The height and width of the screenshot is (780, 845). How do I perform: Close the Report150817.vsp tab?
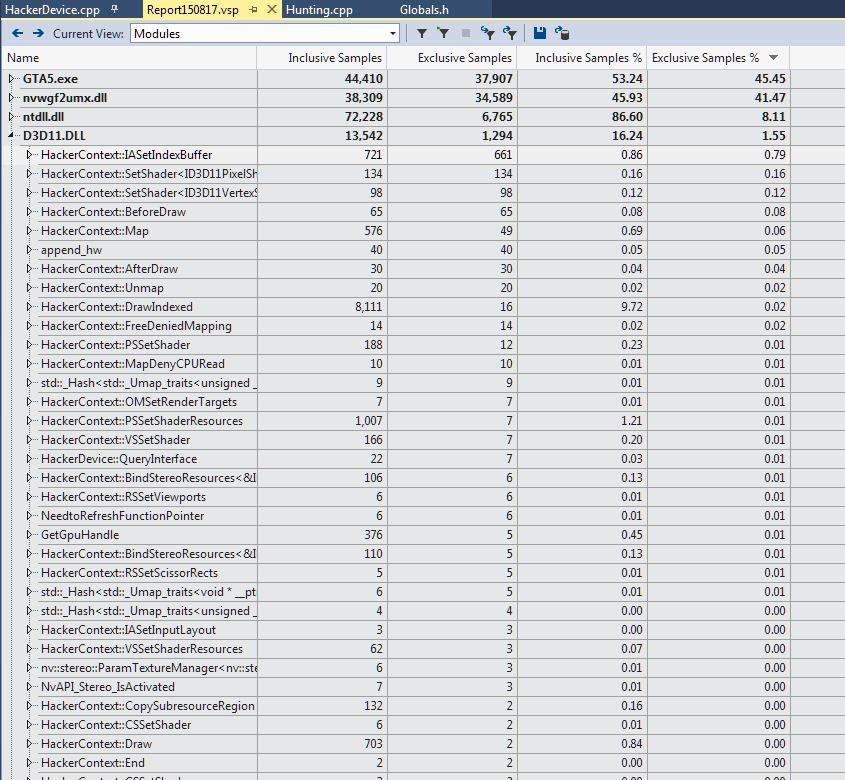(x=272, y=9)
